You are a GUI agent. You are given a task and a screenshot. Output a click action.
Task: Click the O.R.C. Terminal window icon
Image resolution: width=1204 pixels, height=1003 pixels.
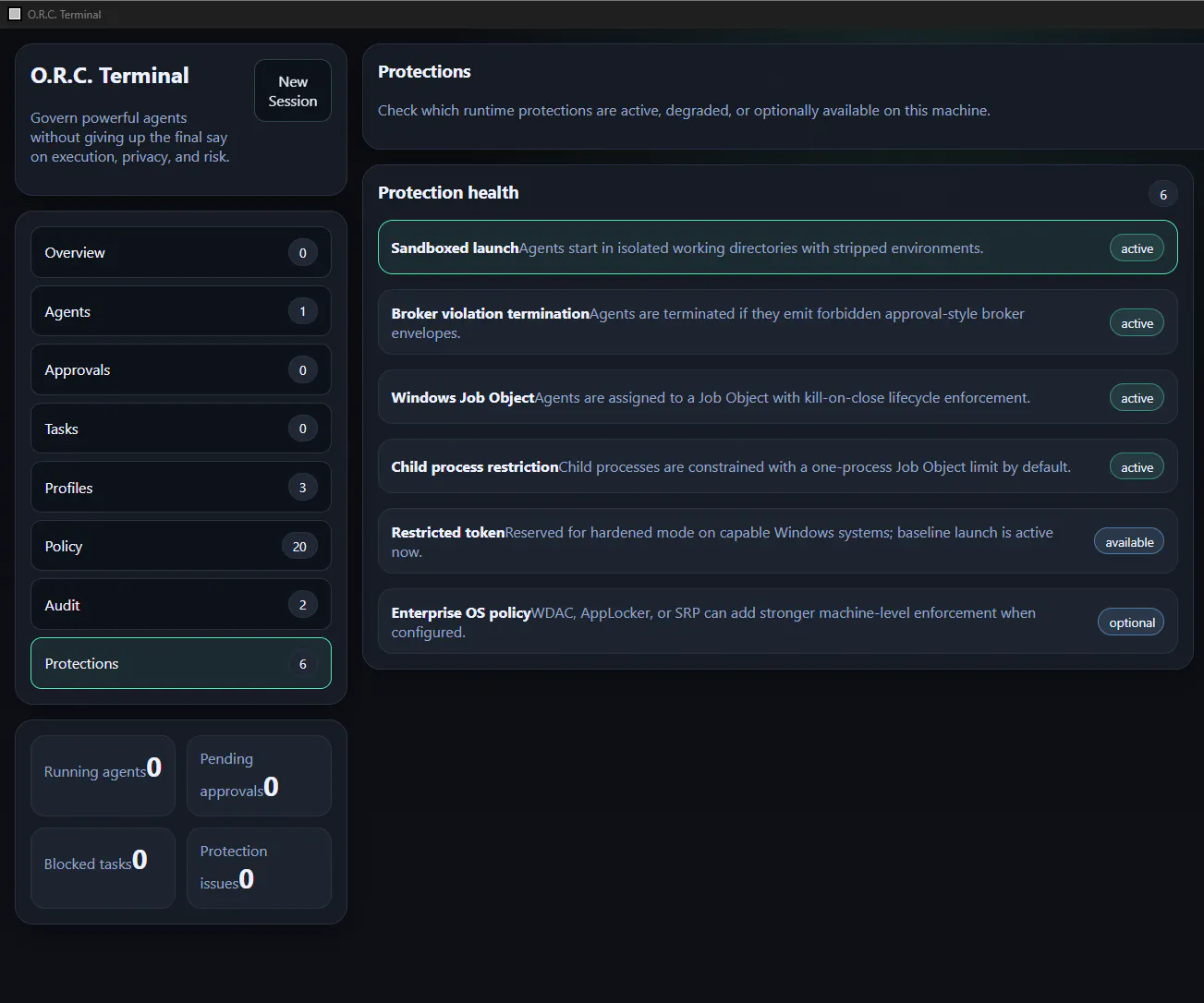[x=15, y=14]
